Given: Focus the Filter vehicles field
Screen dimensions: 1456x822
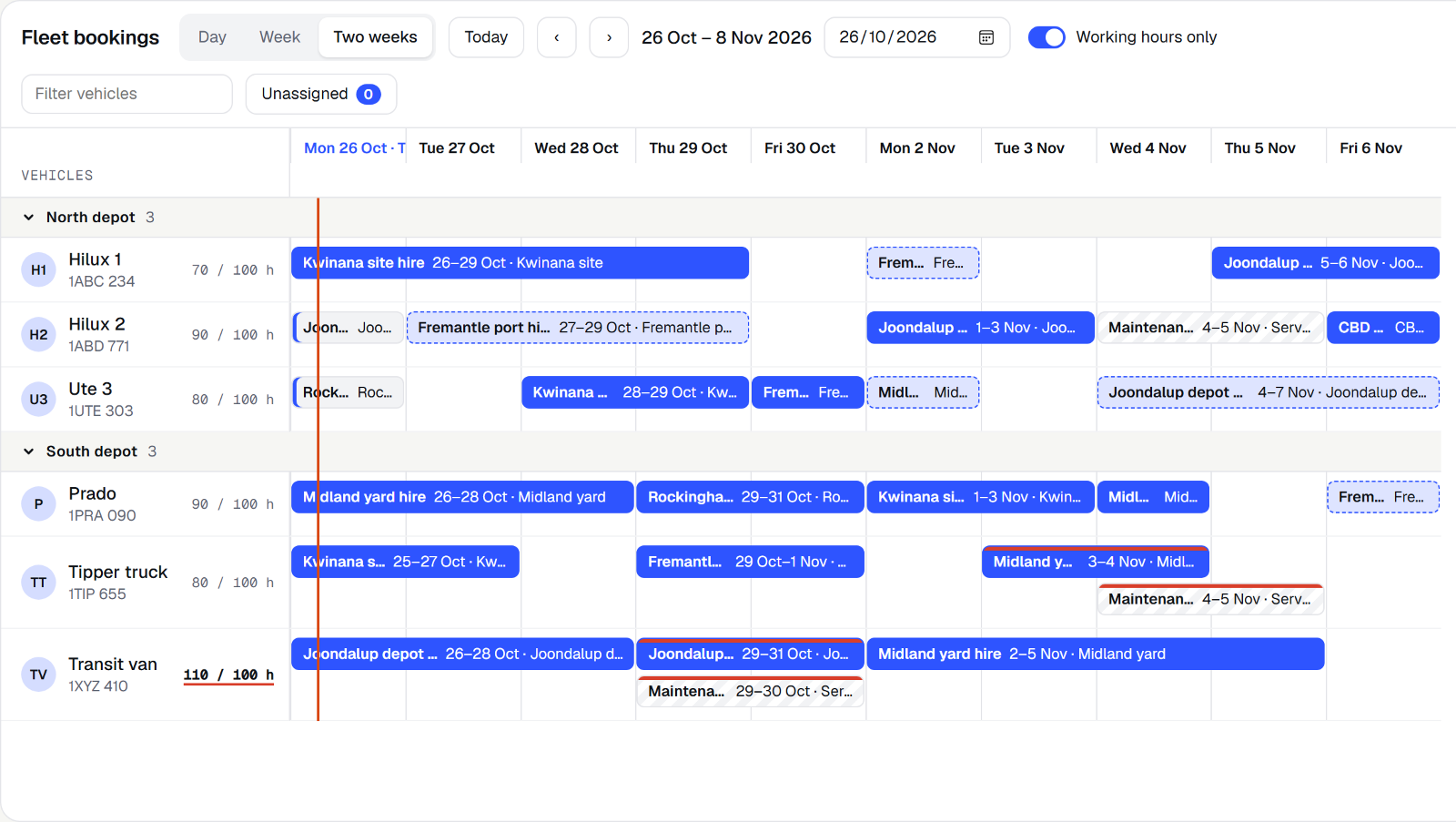Looking at the screenshot, I should [x=127, y=94].
